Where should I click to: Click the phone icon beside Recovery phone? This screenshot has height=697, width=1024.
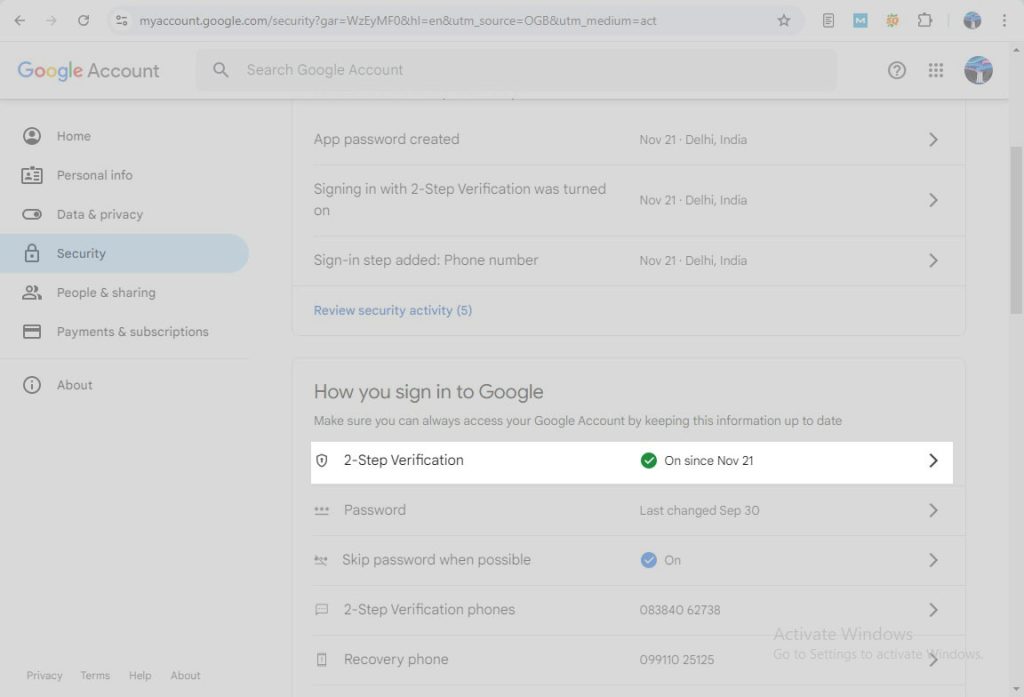[321, 659]
